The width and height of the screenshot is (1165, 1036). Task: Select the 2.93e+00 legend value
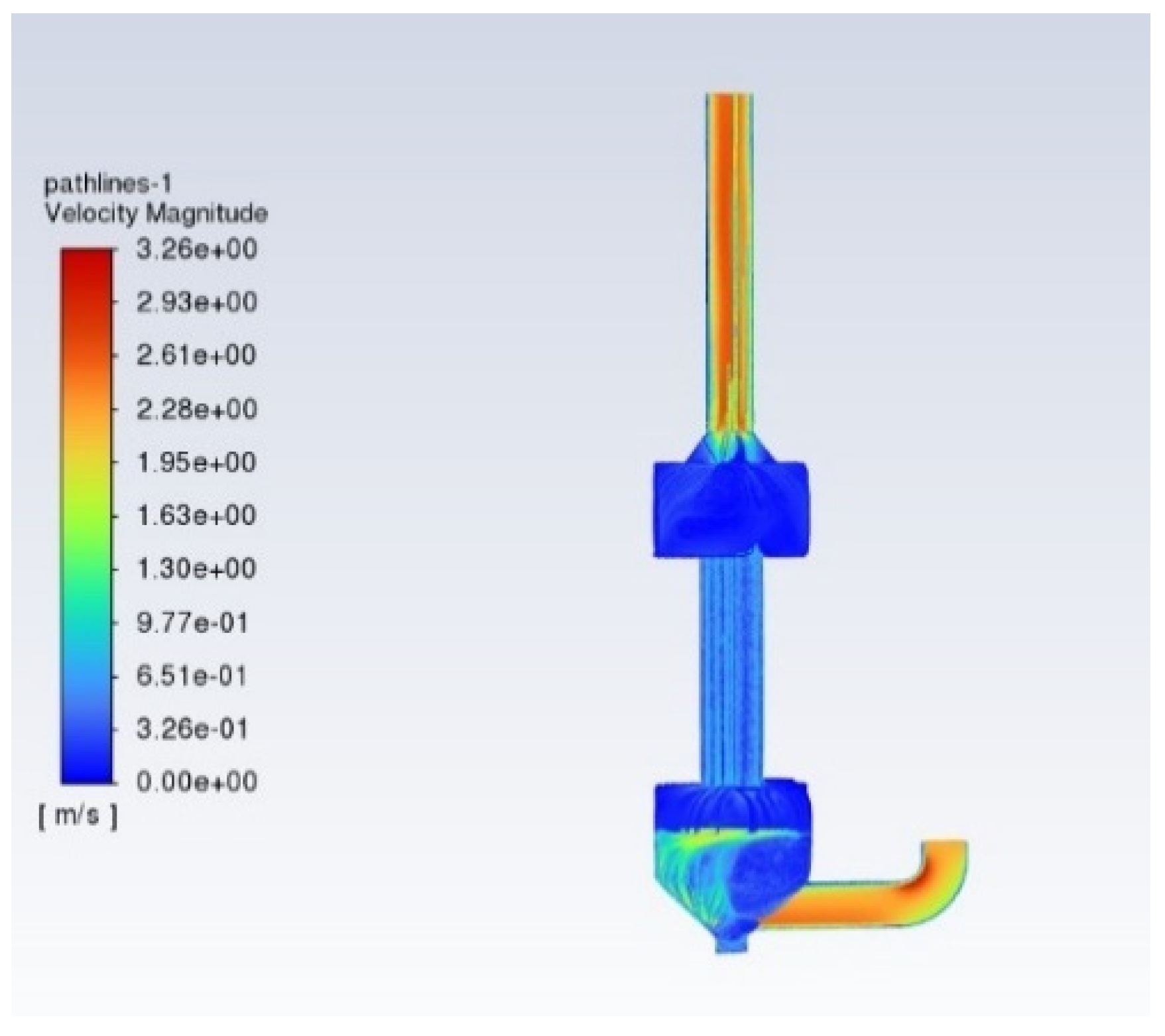pyautogui.click(x=196, y=303)
